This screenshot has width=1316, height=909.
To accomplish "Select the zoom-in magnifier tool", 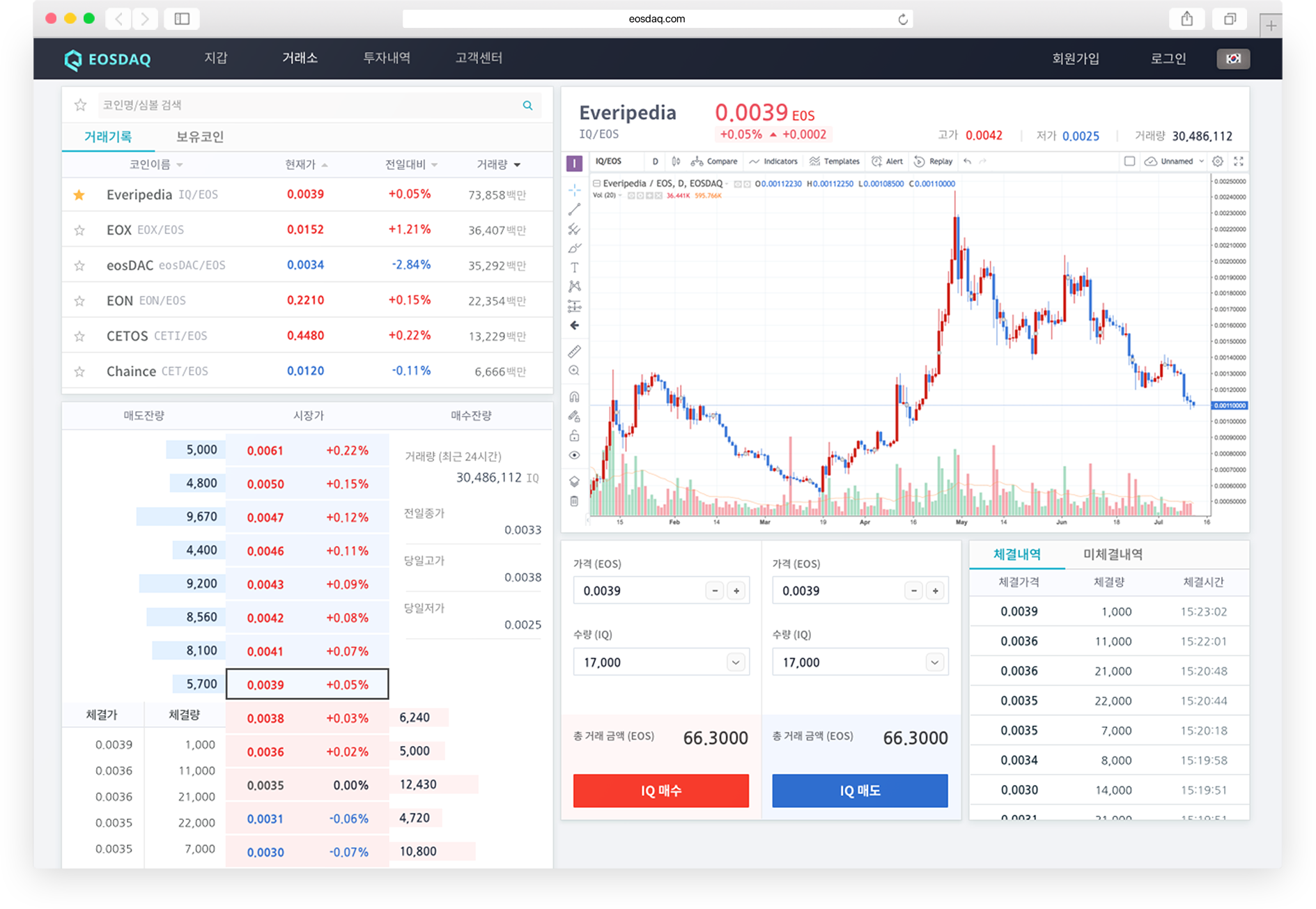I will [574, 371].
